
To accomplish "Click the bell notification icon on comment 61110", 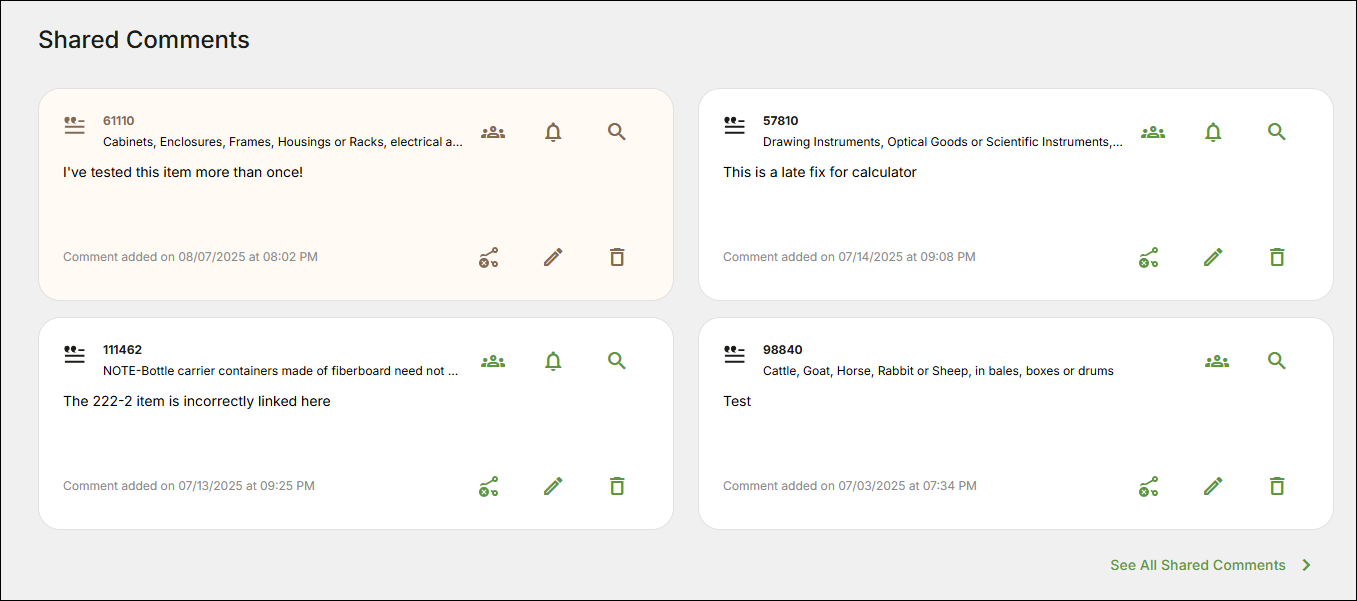I will pyautogui.click(x=553, y=132).
